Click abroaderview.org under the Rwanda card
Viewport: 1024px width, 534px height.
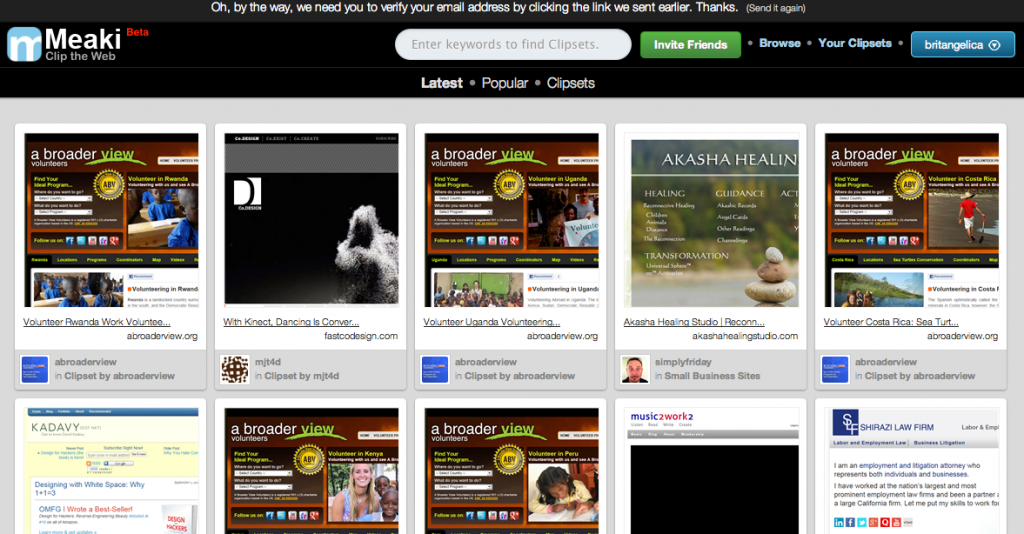[x=162, y=336]
